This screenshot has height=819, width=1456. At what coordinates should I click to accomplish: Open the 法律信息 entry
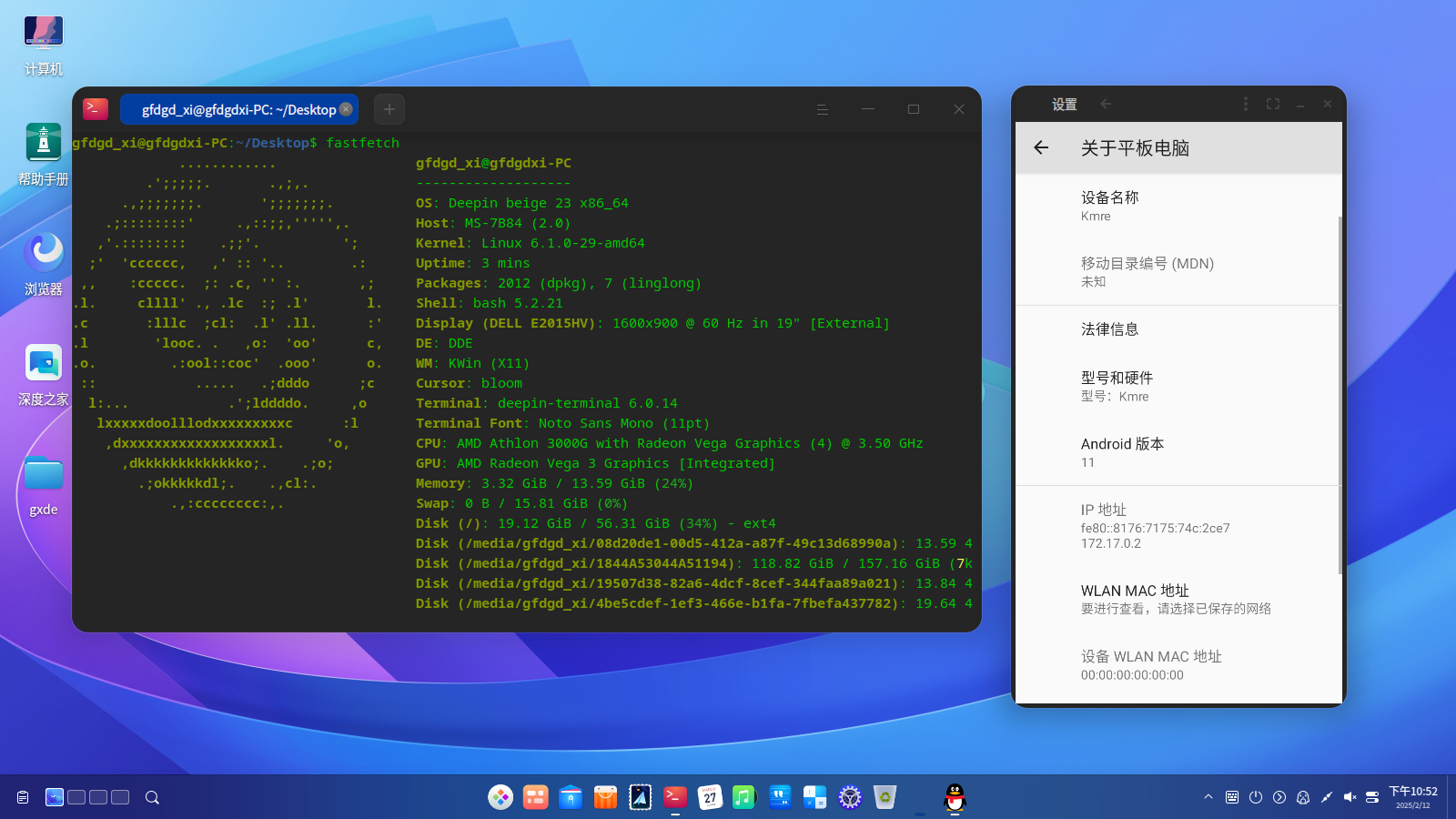pyautogui.click(x=1178, y=329)
